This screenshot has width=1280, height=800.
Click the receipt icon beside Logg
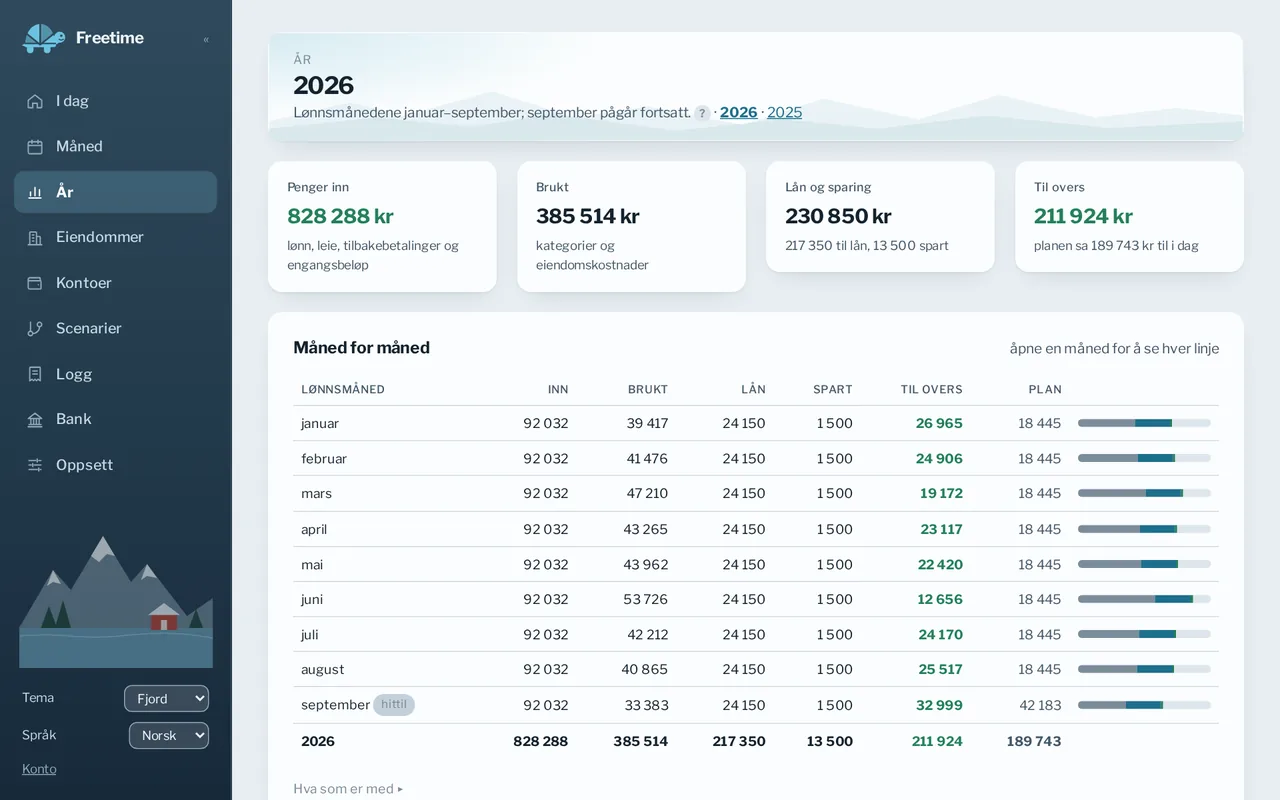point(35,374)
